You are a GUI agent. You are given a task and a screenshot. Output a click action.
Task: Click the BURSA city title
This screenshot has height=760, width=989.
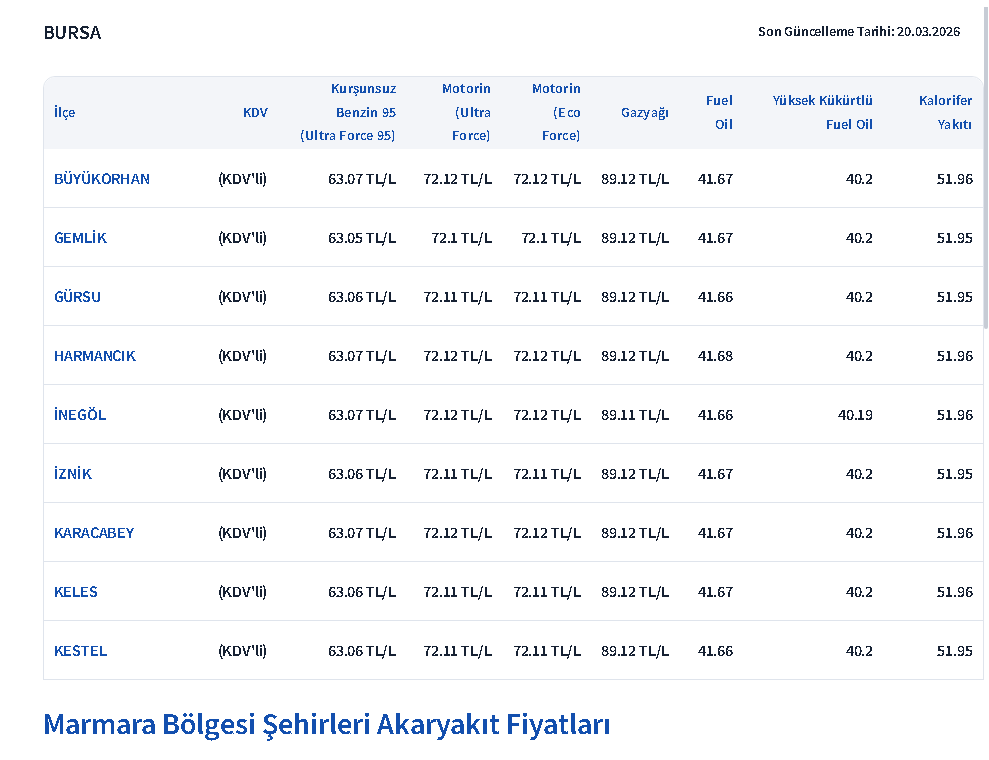pos(71,32)
